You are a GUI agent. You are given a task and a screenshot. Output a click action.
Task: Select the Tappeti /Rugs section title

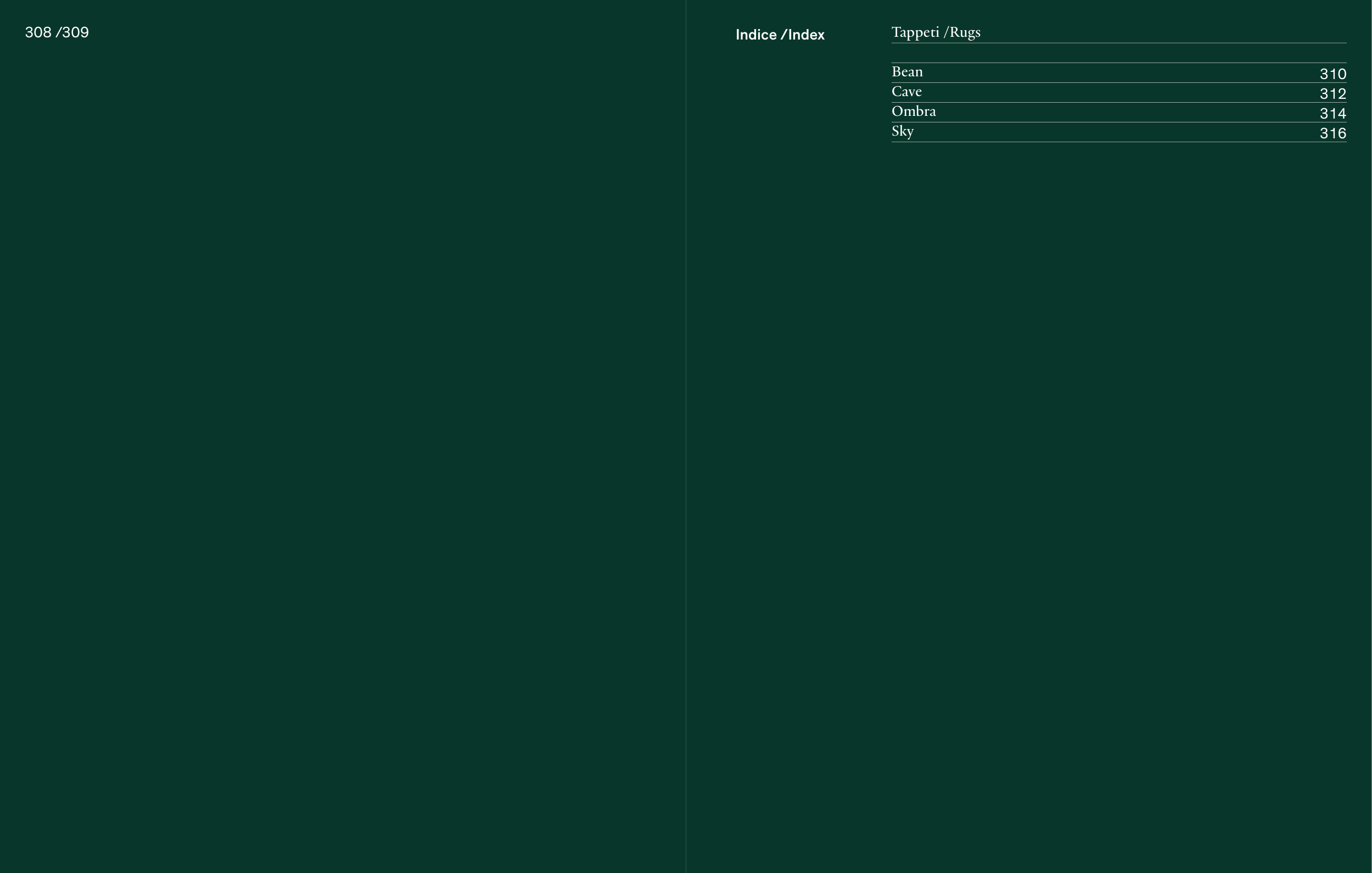click(936, 32)
